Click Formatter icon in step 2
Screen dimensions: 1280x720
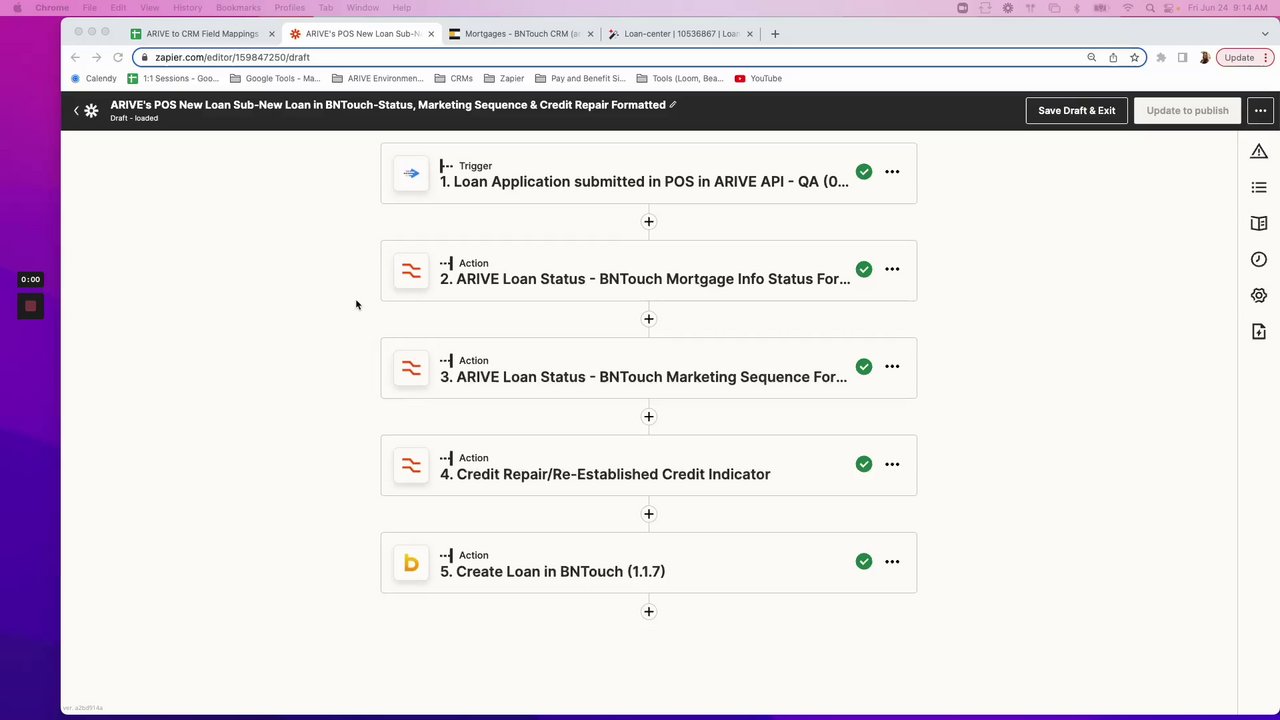pyautogui.click(x=411, y=271)
